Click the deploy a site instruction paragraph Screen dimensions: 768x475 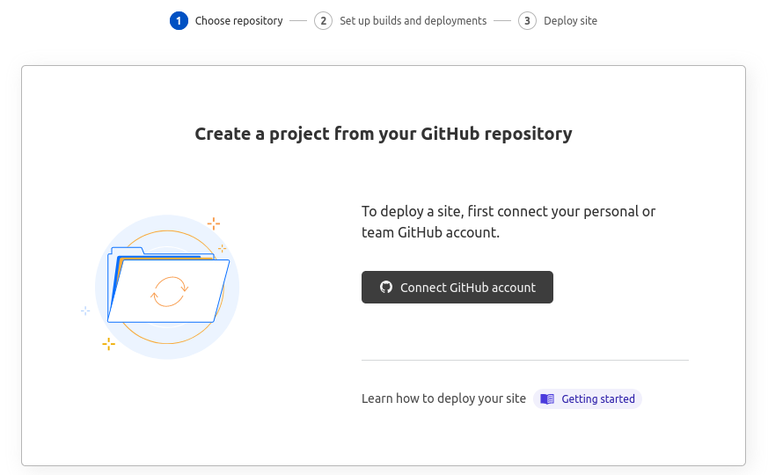click(x=508, y=222)
